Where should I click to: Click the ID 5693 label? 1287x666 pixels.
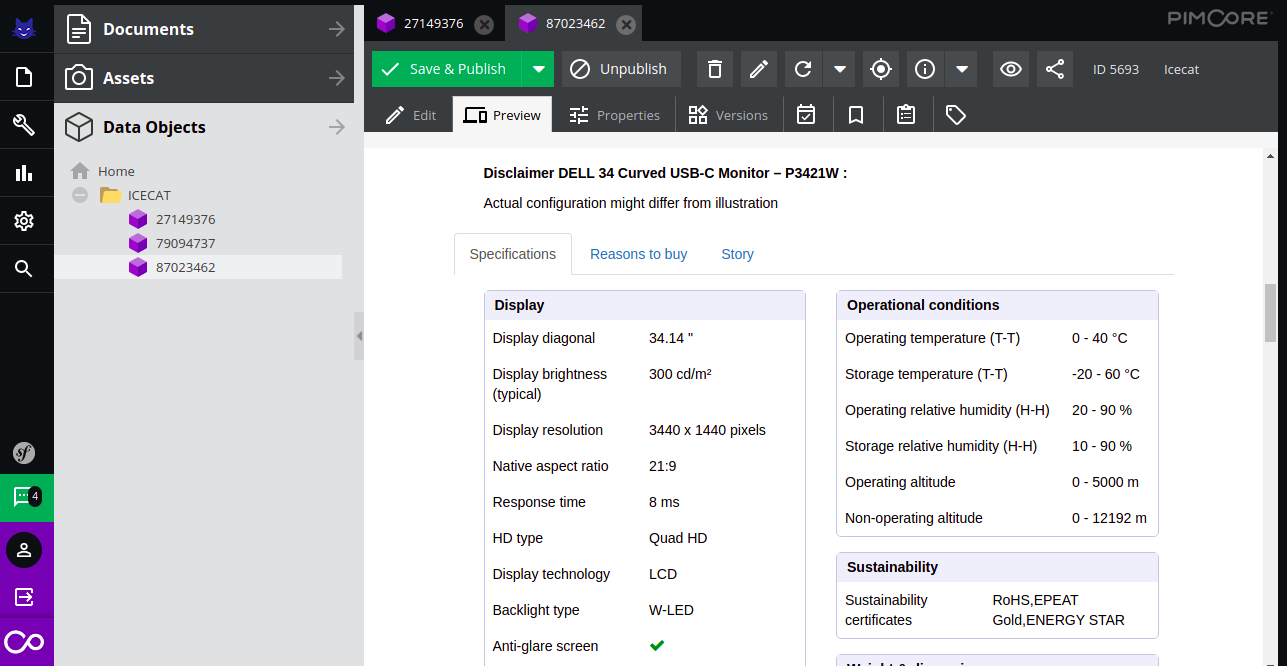click(1116, 69)
